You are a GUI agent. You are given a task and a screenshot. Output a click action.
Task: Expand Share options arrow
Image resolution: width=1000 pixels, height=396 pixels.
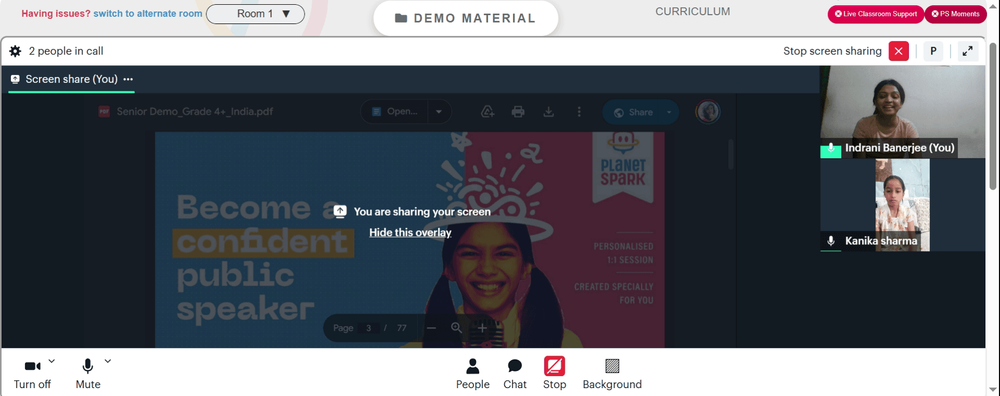[x=669, y=112]
